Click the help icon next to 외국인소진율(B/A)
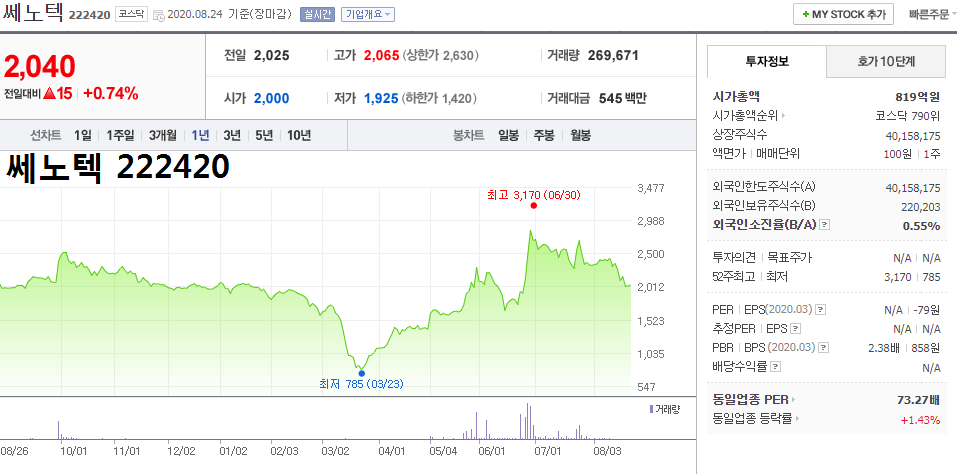The image size is (957, 474). point(825,225)
